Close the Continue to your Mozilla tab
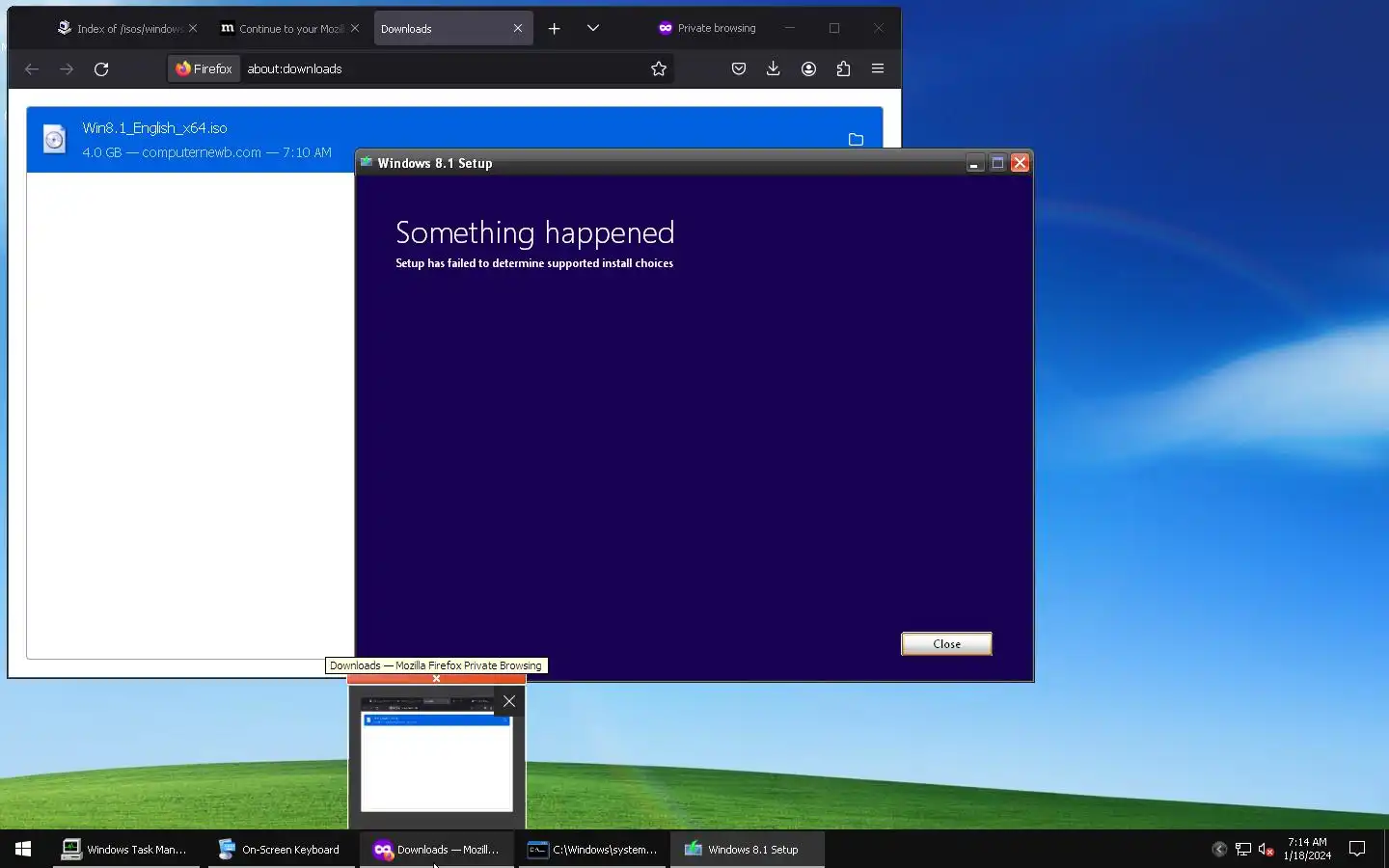This screenshot has height=868, width=1389. (355, 28)
